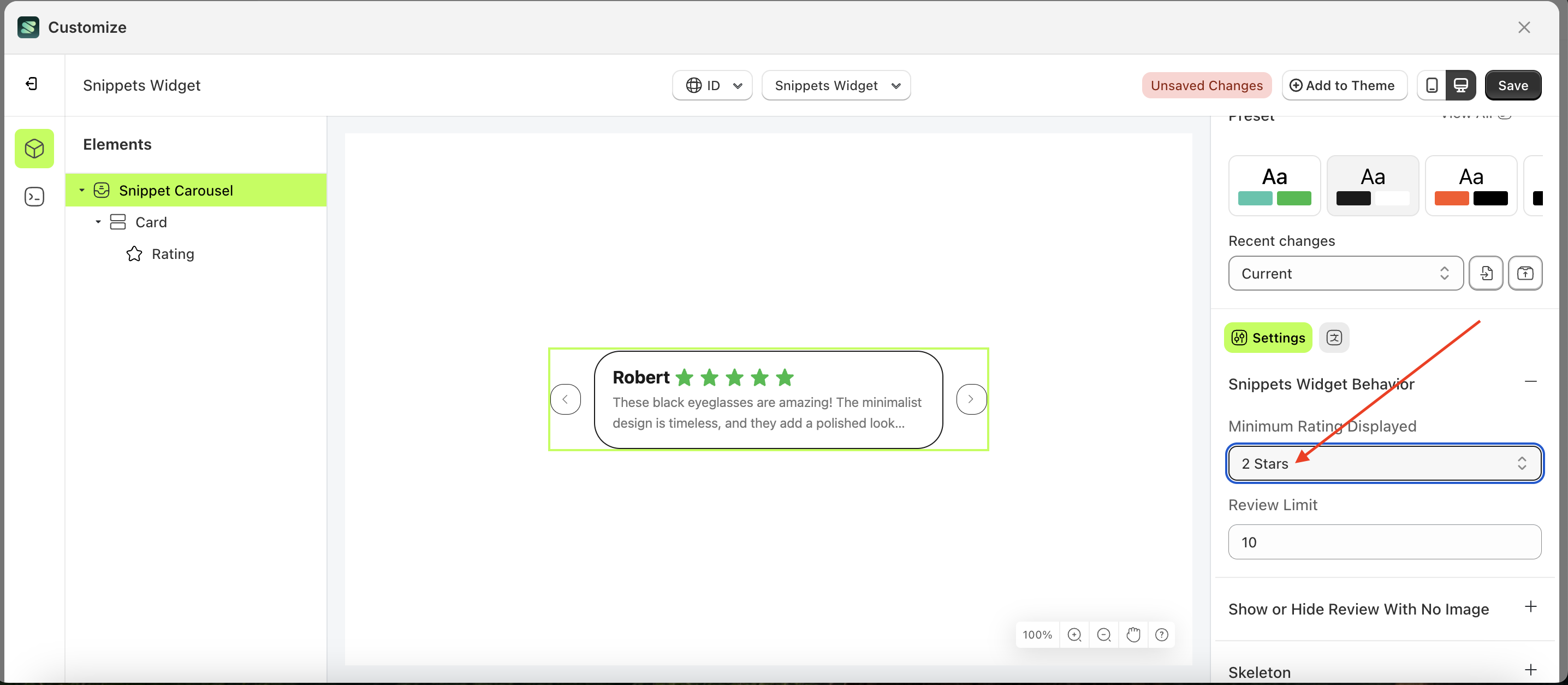Open the Elements panel in the sidebar
This screenshot has height=685, width=1568.
click(x=34, y=148)
